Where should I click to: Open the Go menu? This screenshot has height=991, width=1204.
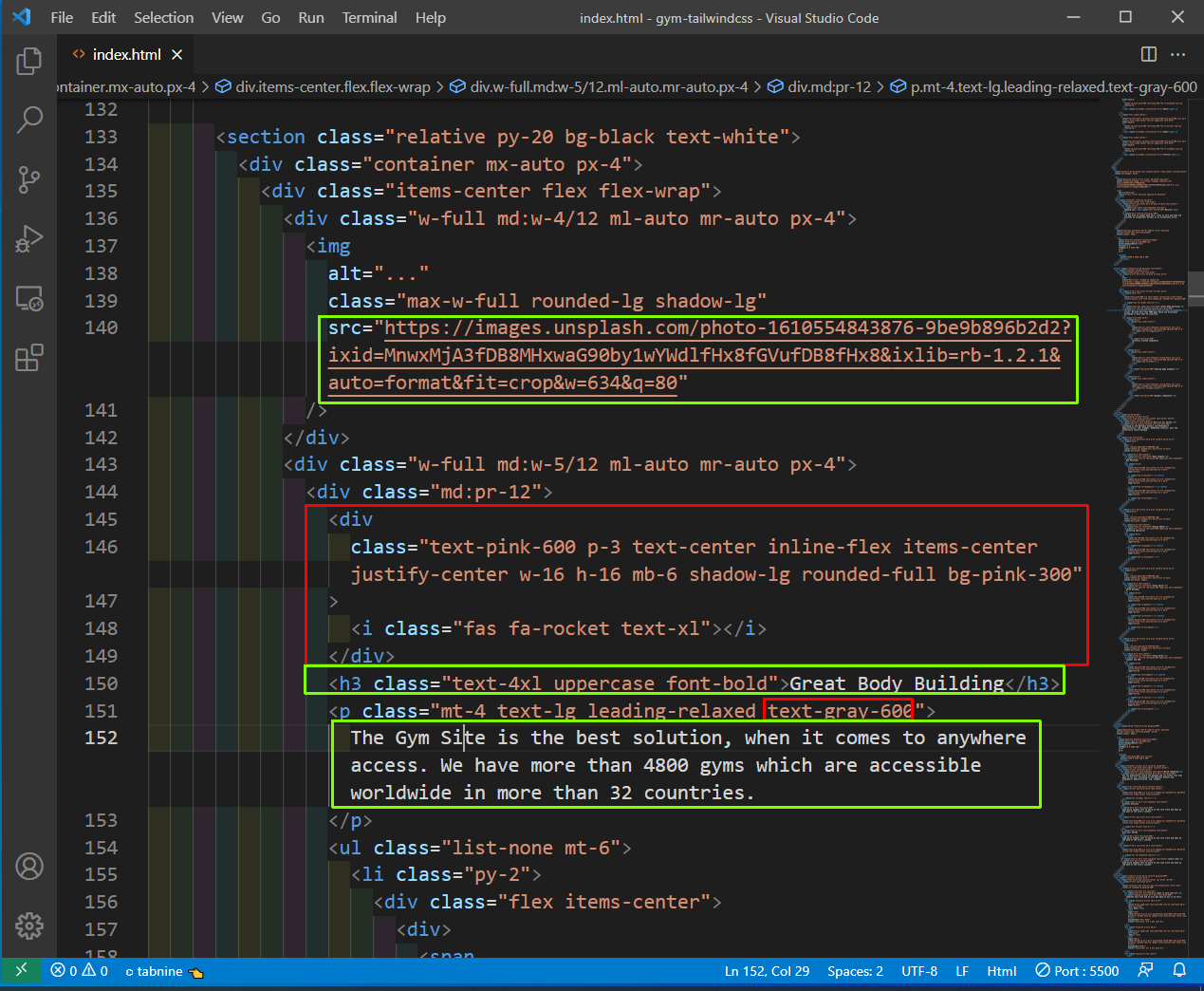[x=270, y=17]
